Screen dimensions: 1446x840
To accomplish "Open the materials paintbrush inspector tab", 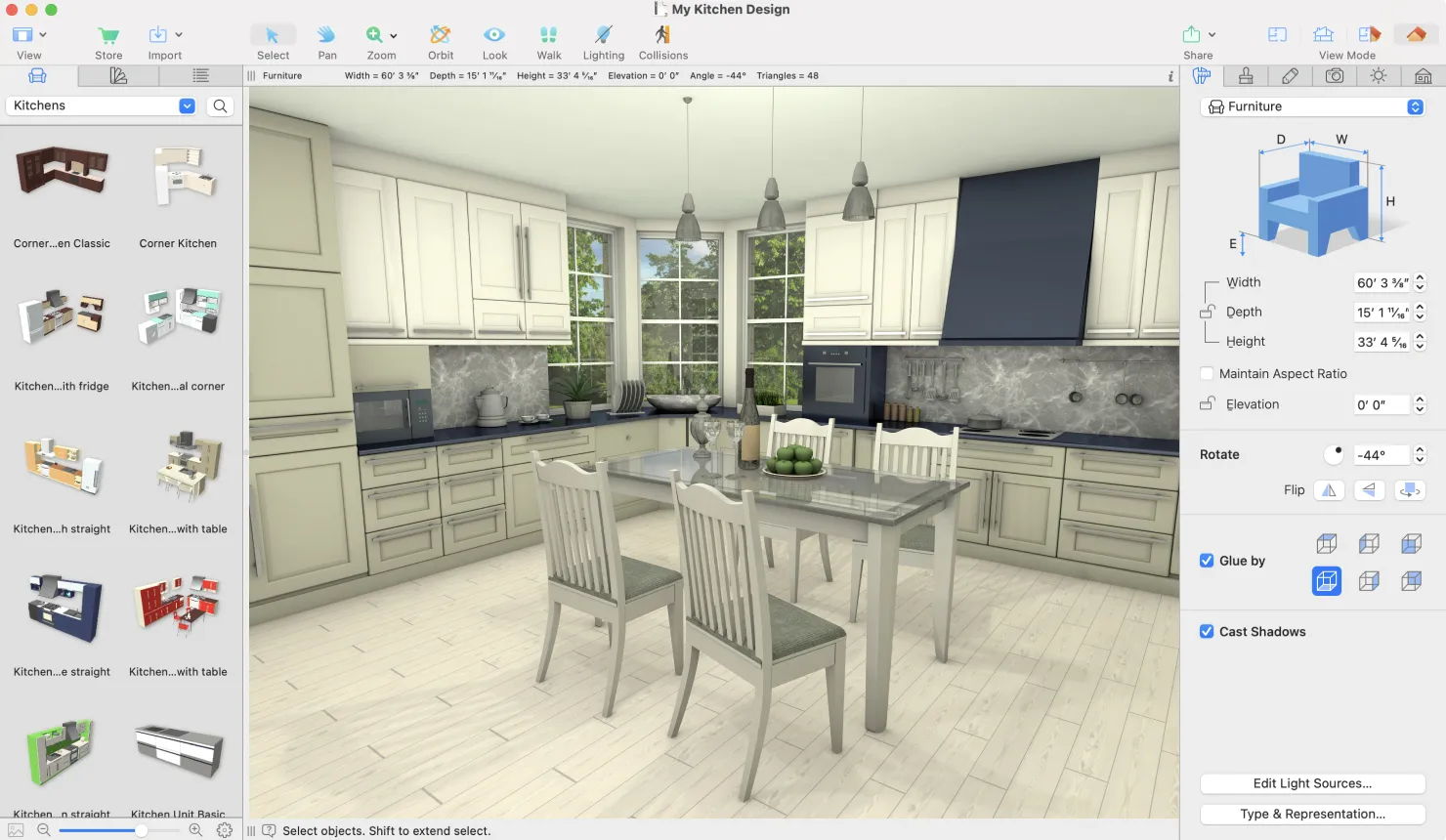I will (1290, 76).
